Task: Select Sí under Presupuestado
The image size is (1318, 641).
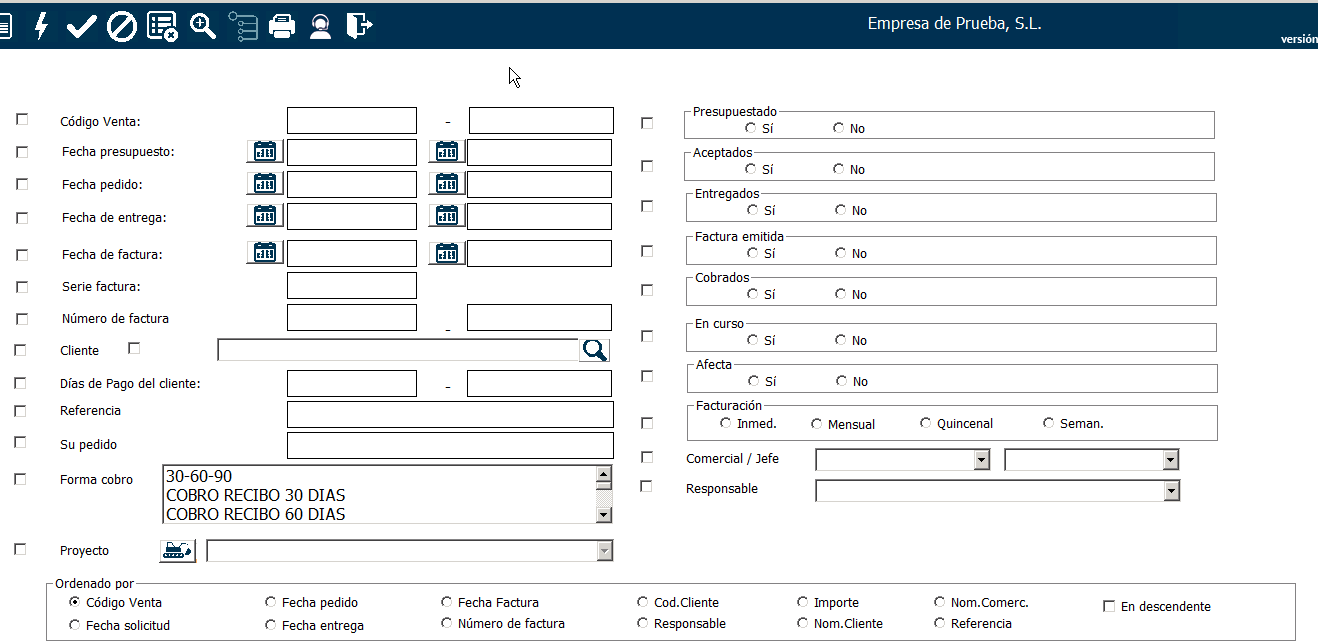Action: point(751,128)
